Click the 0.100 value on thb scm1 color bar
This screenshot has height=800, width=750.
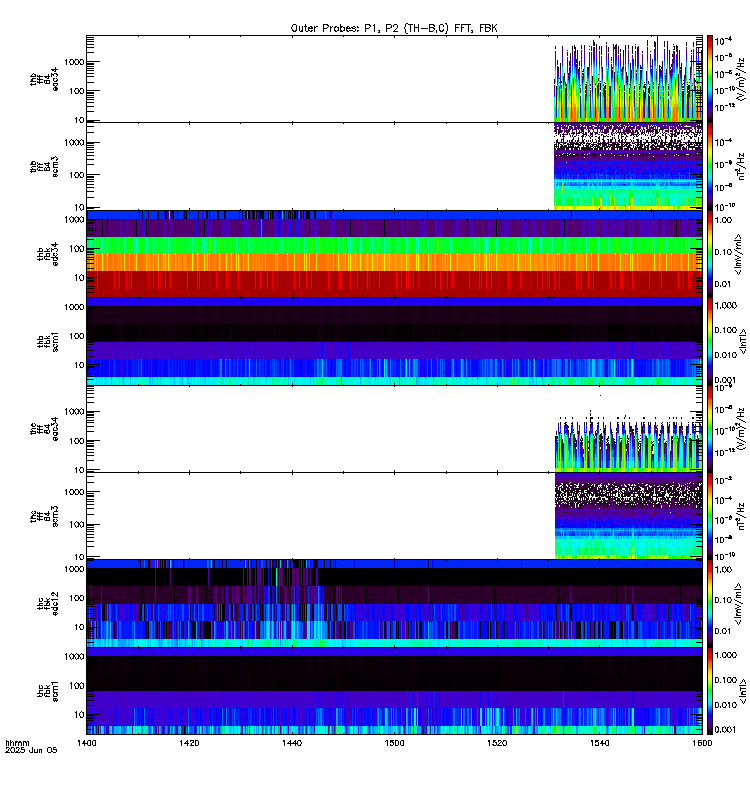(726, 331)
